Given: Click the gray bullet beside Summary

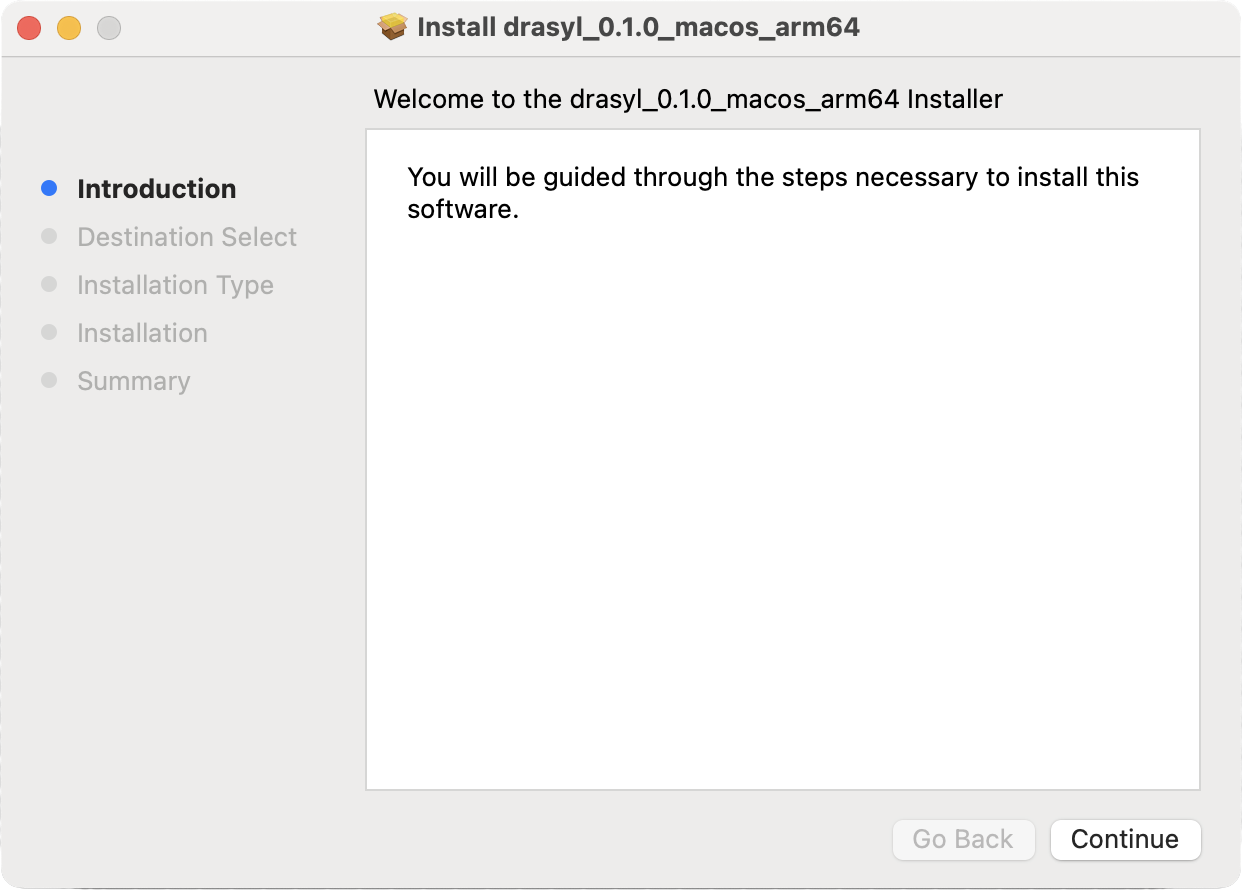Looking at the screenshot, I should 49,380.
